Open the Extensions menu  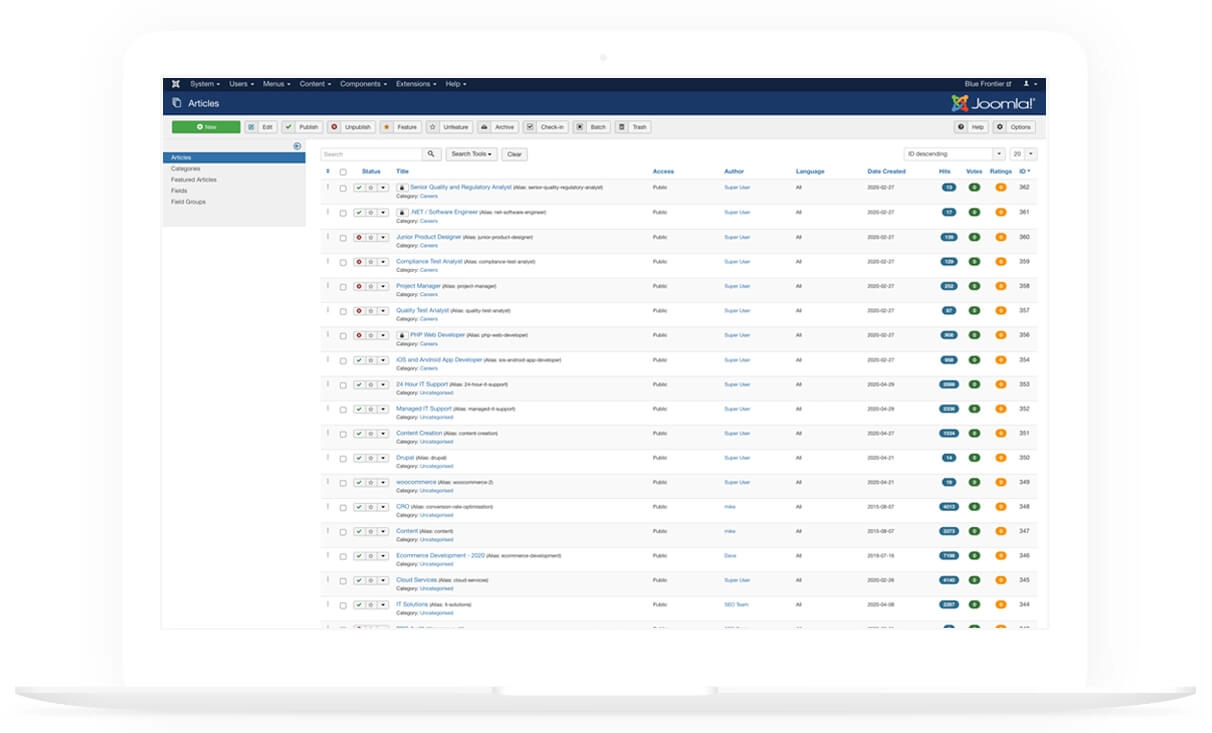(415, 84)
